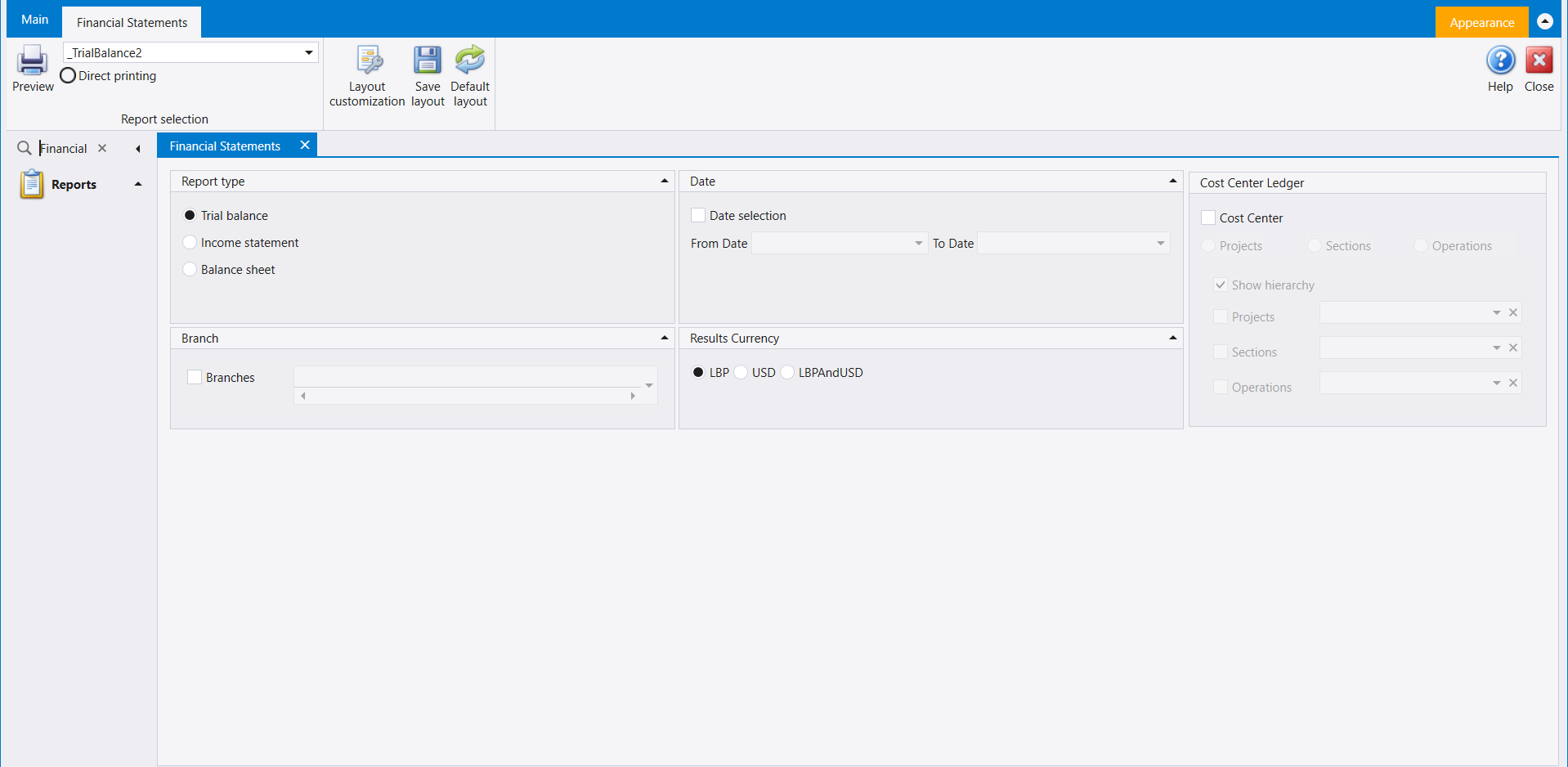1568x767 pixels.
Task: Switch to the Main ribbon tab
Action: pyautogui.click(x=34, y=20)
